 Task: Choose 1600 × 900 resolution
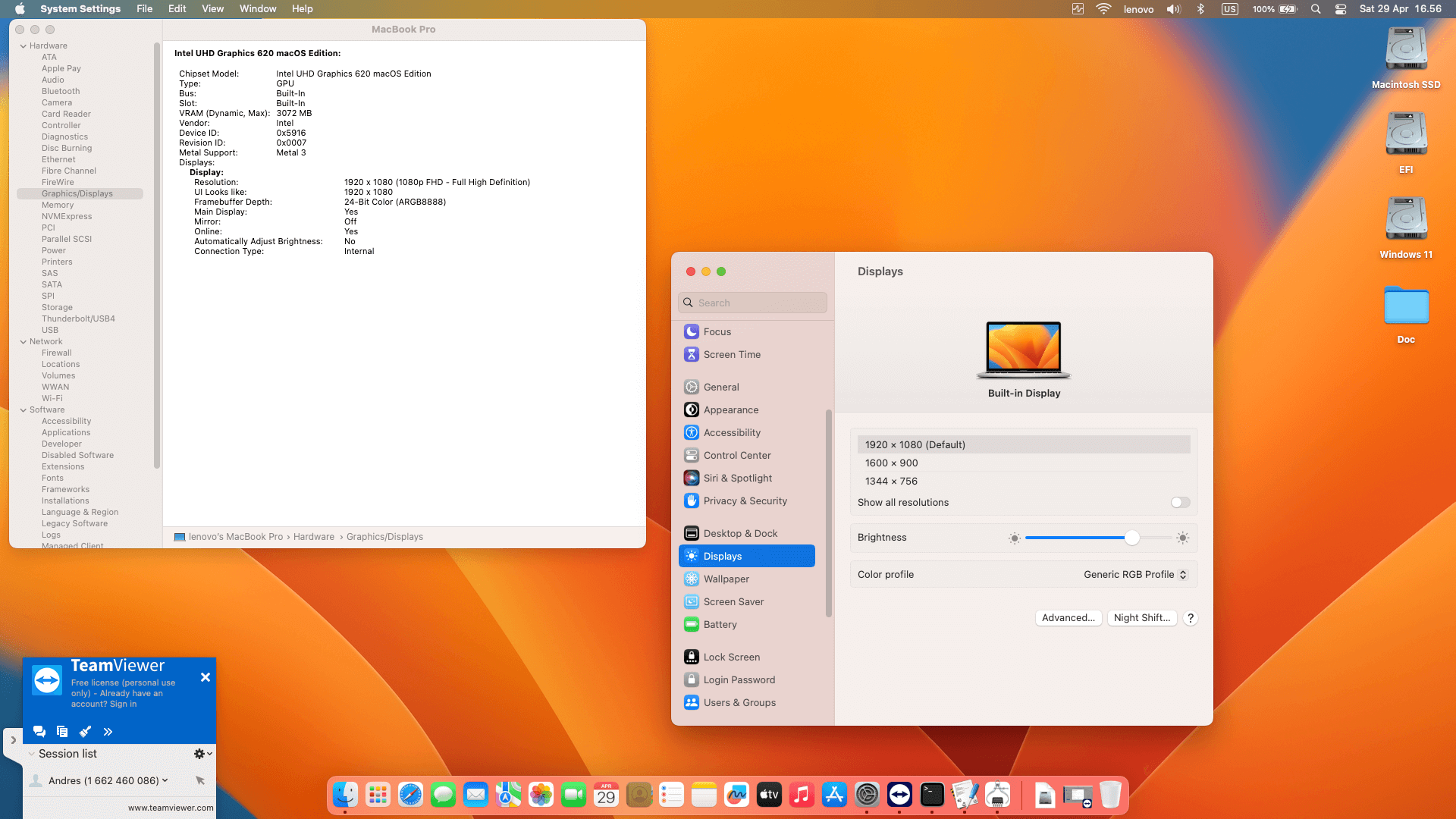click(1024, 463)
